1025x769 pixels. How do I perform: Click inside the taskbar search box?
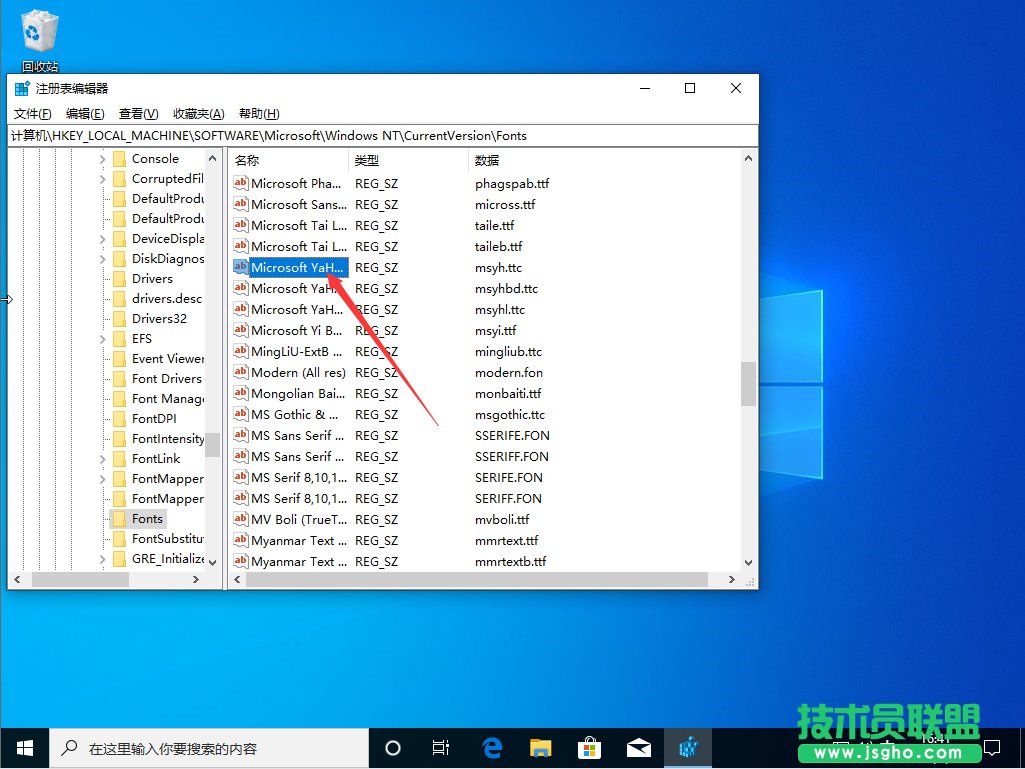[x=210, y=747]
